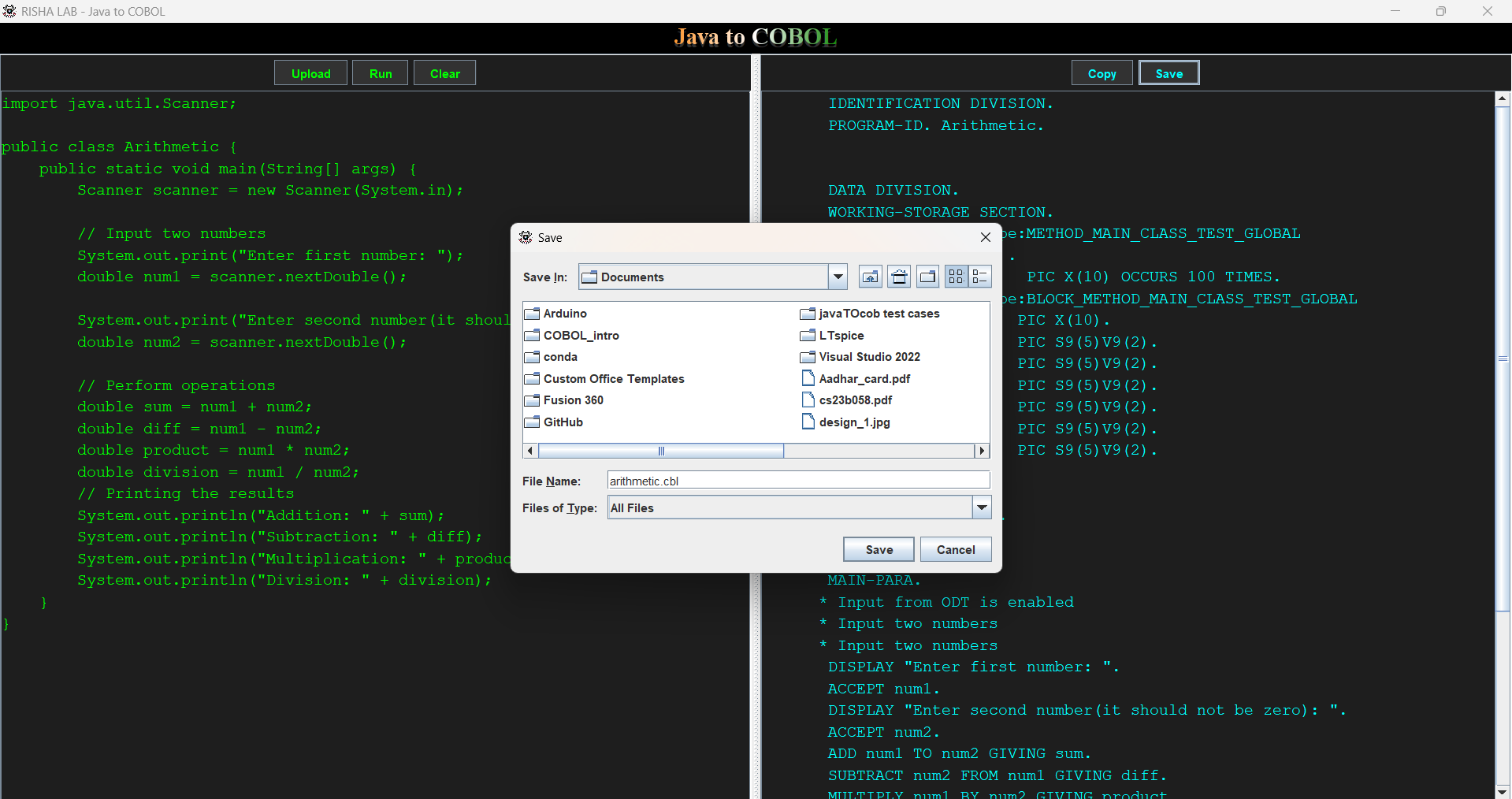Click 'ADD num1 TO num2 GIVING sum.' line
This screenshot has height=799, width=1512.
tap(959, 753)
